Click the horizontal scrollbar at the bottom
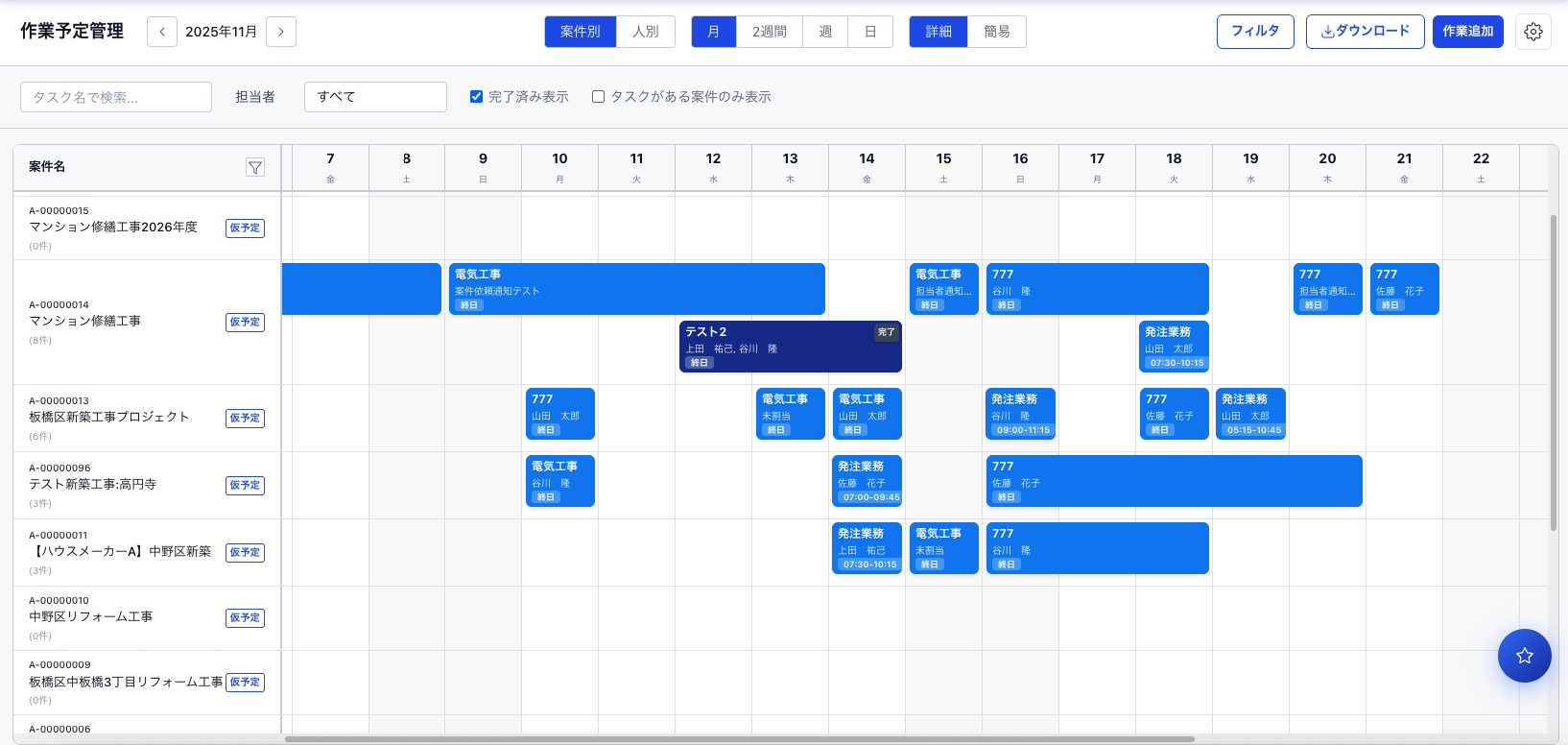Image resolution: width=1568 pixels, height=745 pixels. (739, 739)
